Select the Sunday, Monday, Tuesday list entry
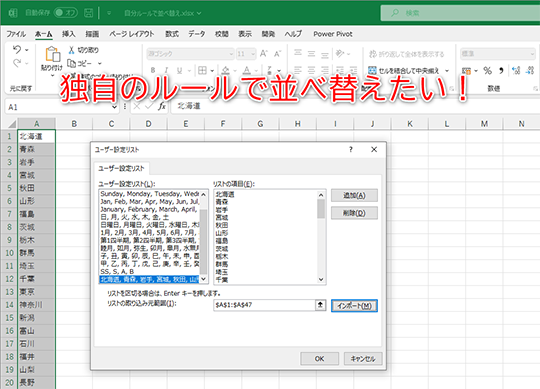540x389 pixels. pyautogui.click(x=149, y=194)
